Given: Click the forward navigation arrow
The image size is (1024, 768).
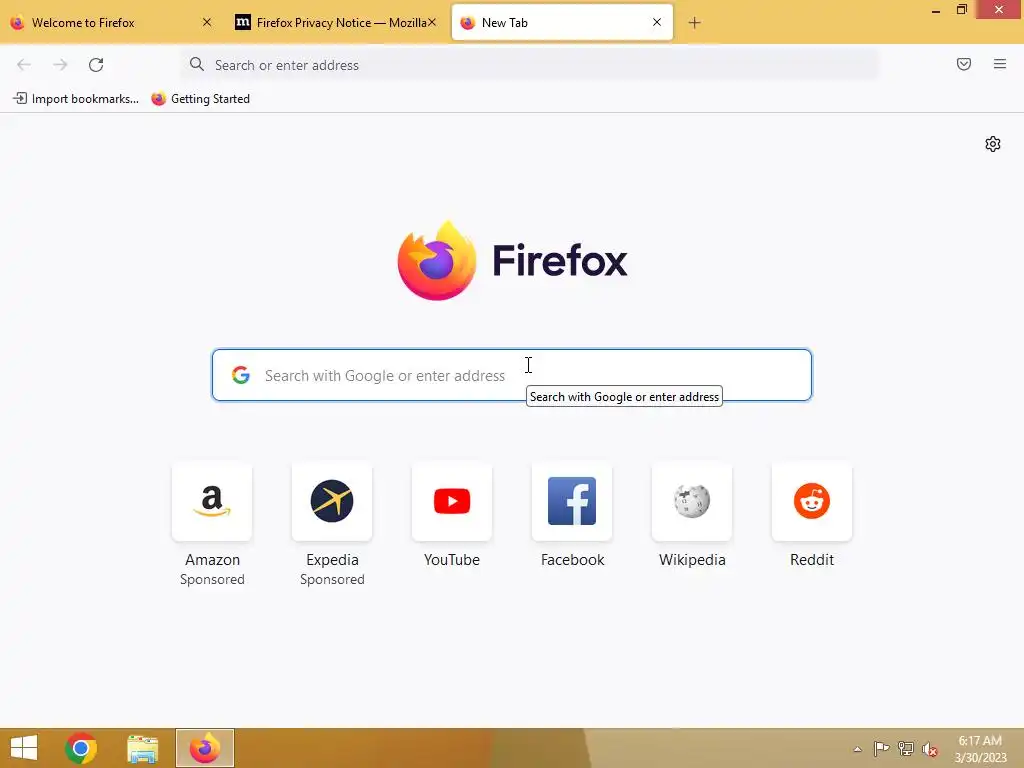Looking at the screenshot, I should click(60, 65).
